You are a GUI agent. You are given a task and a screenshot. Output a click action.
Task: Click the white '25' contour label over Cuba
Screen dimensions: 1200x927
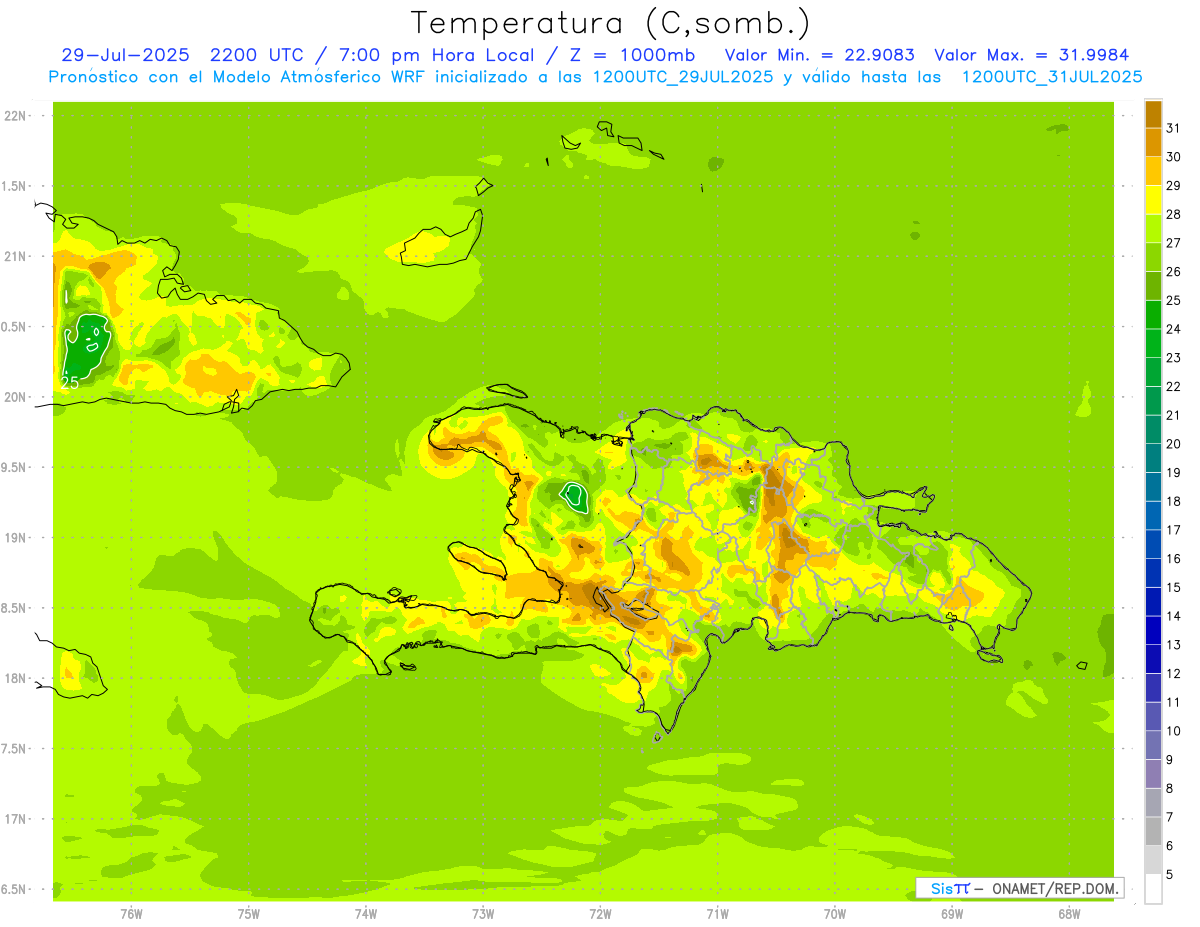pos(70,382)
